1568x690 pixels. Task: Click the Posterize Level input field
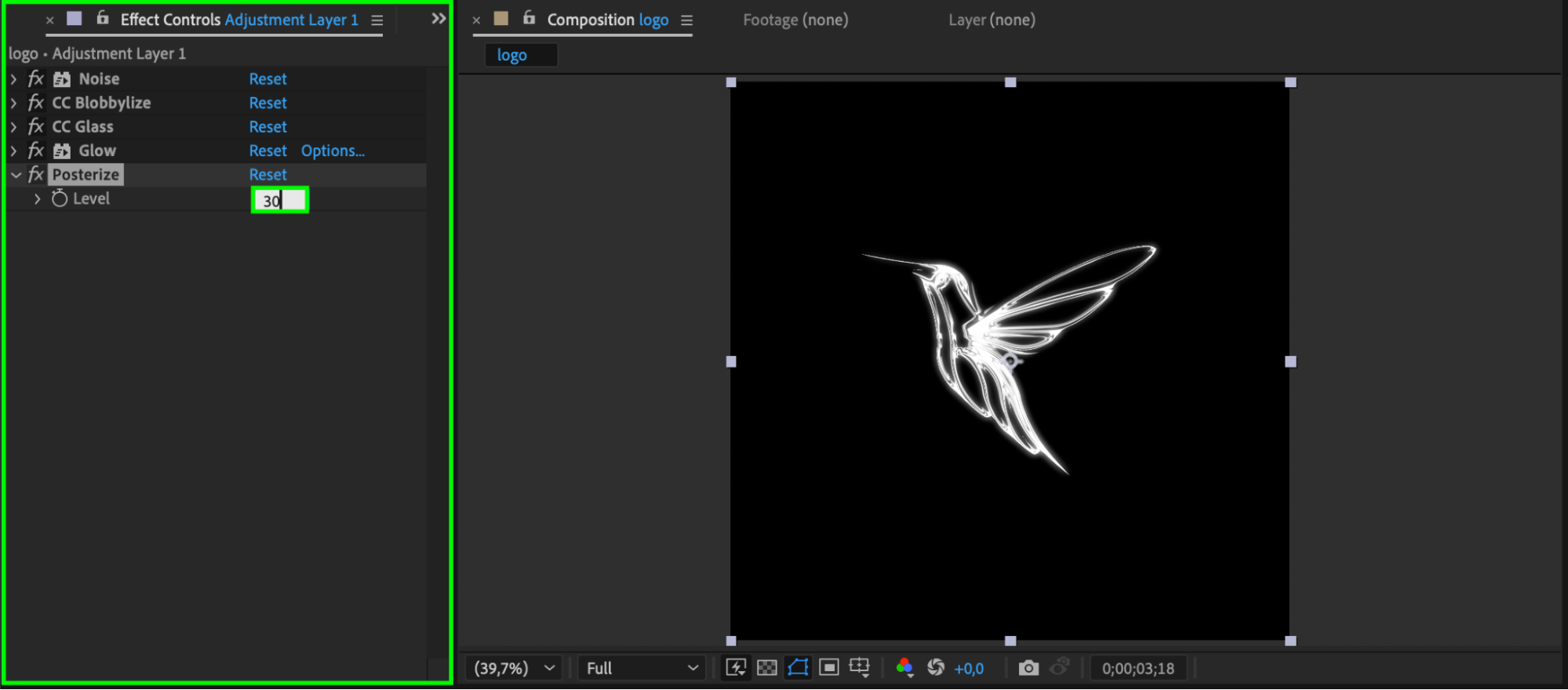[x=280, y=201]
